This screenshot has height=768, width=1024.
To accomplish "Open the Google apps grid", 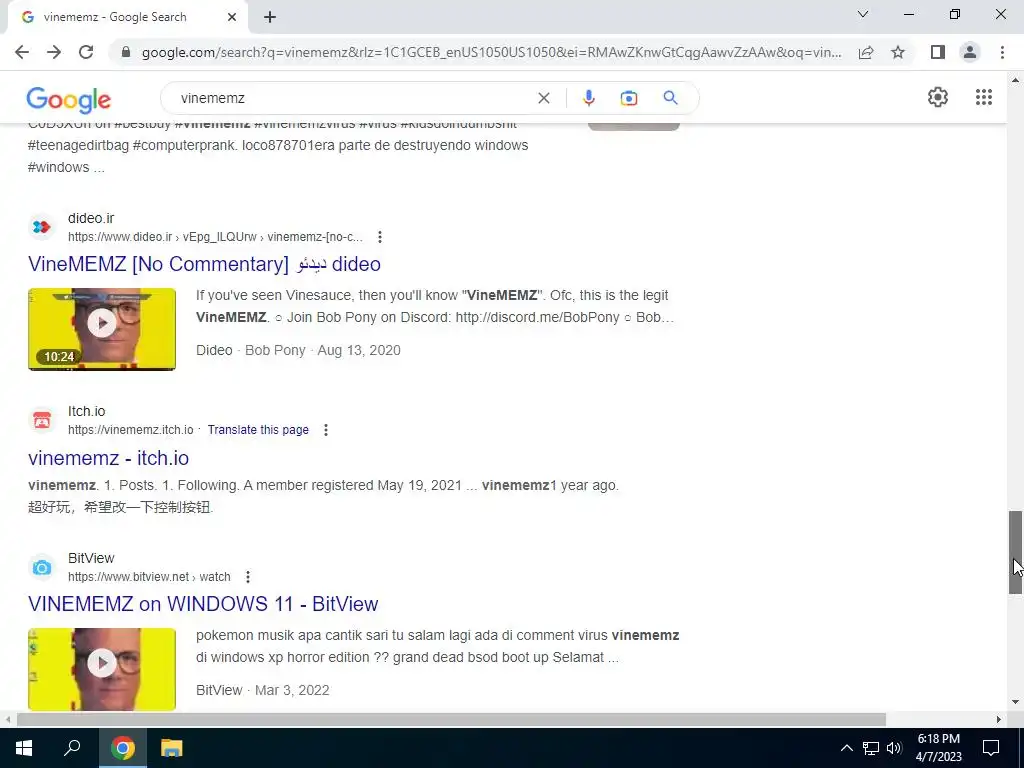I will pyautogui.click(x=984, y=97).
